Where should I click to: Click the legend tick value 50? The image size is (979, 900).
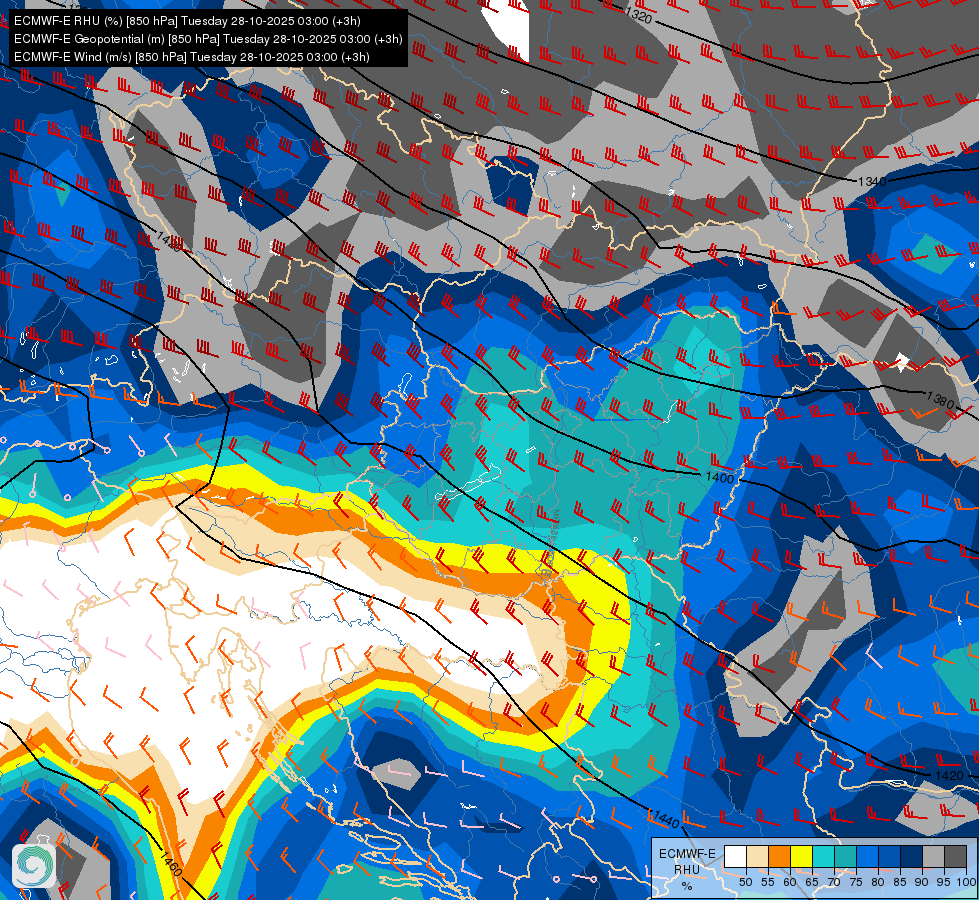click(745, 882)
